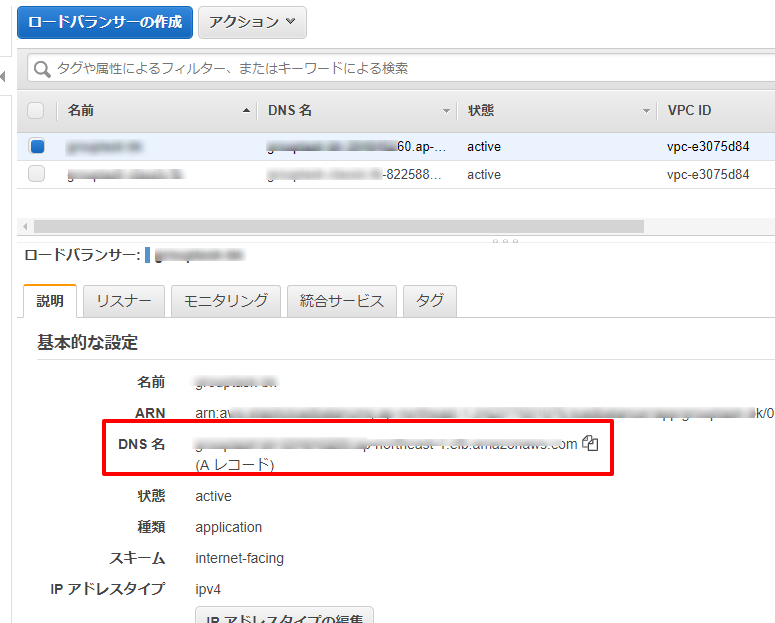
Task: Copy the DNS name to clipboard
Action: pos(590,443)
